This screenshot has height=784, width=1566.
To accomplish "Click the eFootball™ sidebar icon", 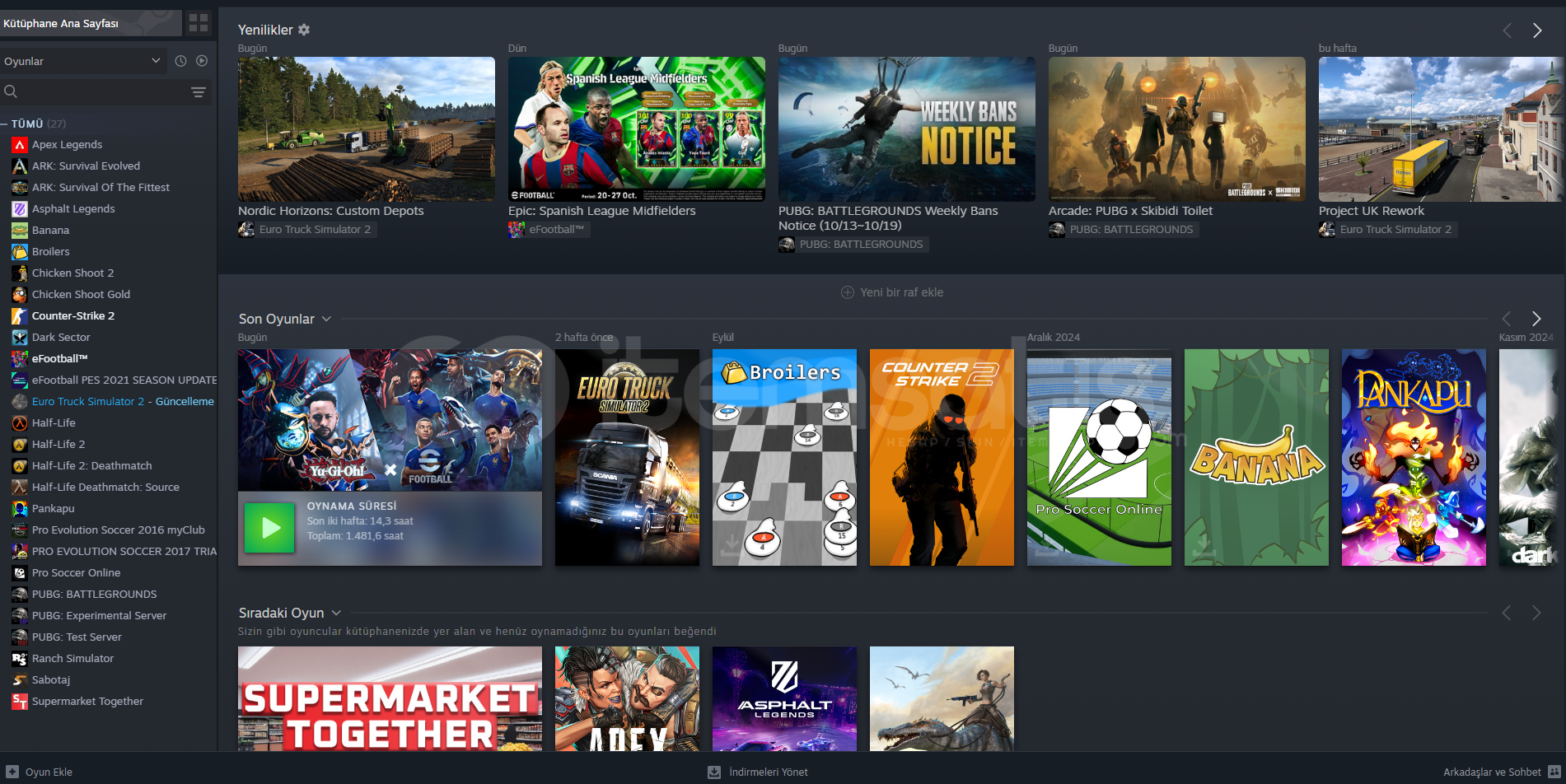I will pyautogui.click(x=20, y=359).
